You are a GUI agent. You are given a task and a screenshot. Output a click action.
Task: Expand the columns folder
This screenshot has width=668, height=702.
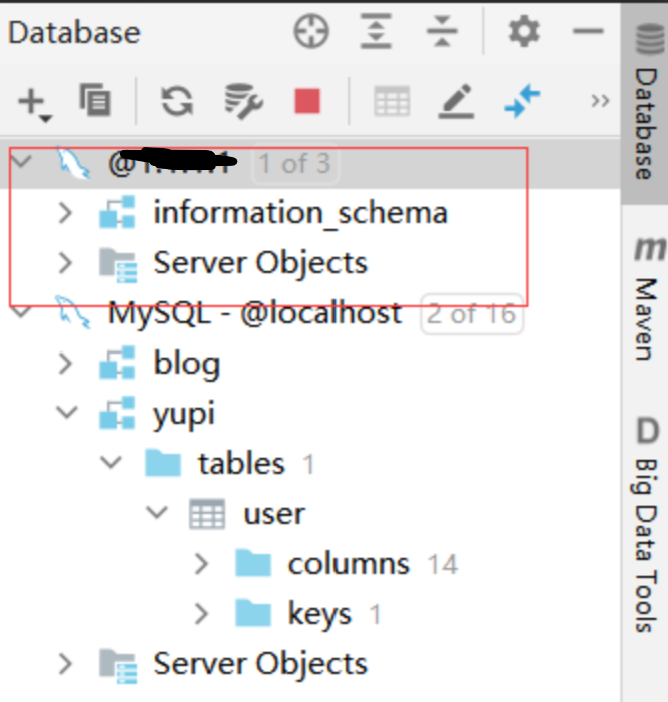[x=201, y=564]
